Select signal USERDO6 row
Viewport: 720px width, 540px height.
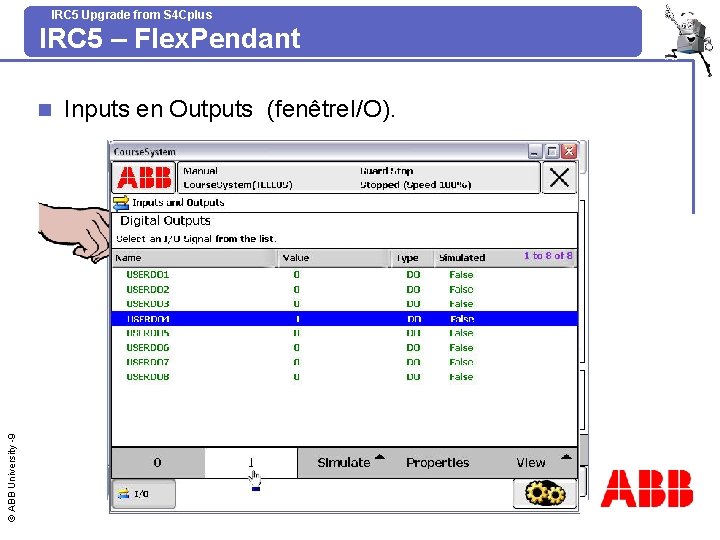point(344,348)
